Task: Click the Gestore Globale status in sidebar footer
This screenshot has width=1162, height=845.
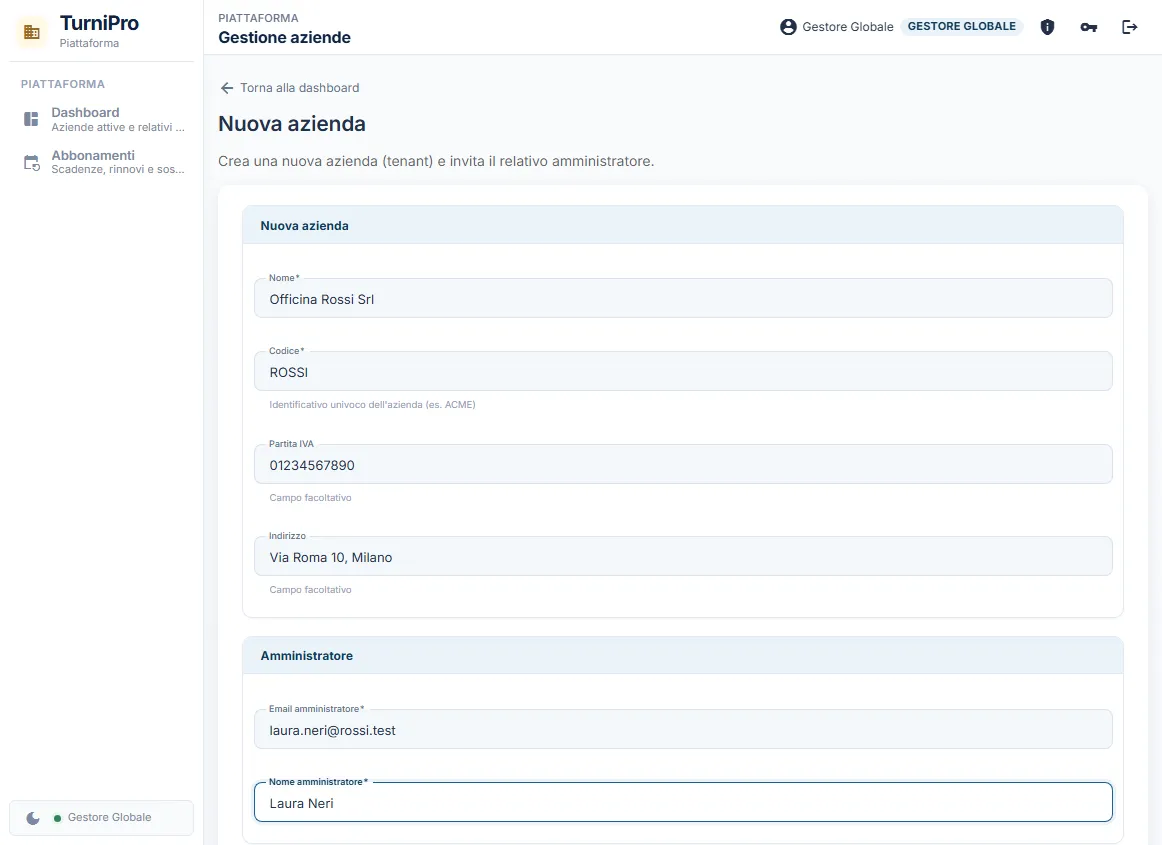Action: click(x=110, y=817)
